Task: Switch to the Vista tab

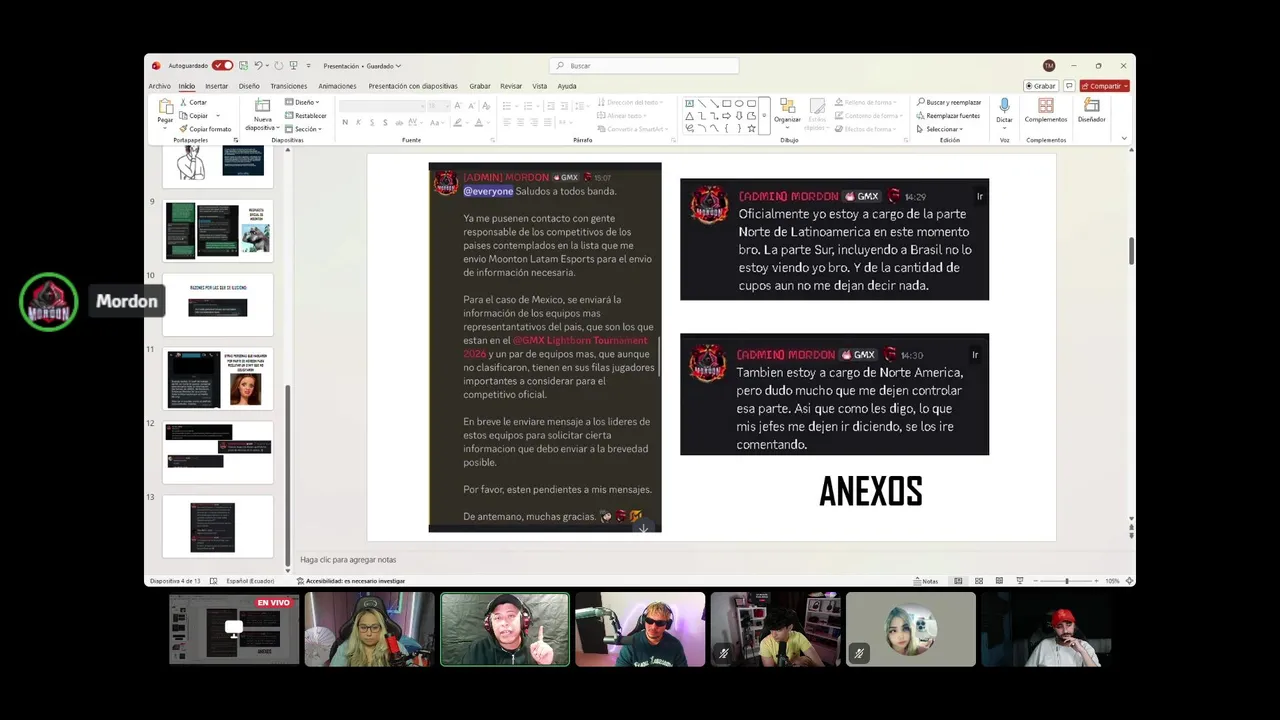Action: coord(540,86)
